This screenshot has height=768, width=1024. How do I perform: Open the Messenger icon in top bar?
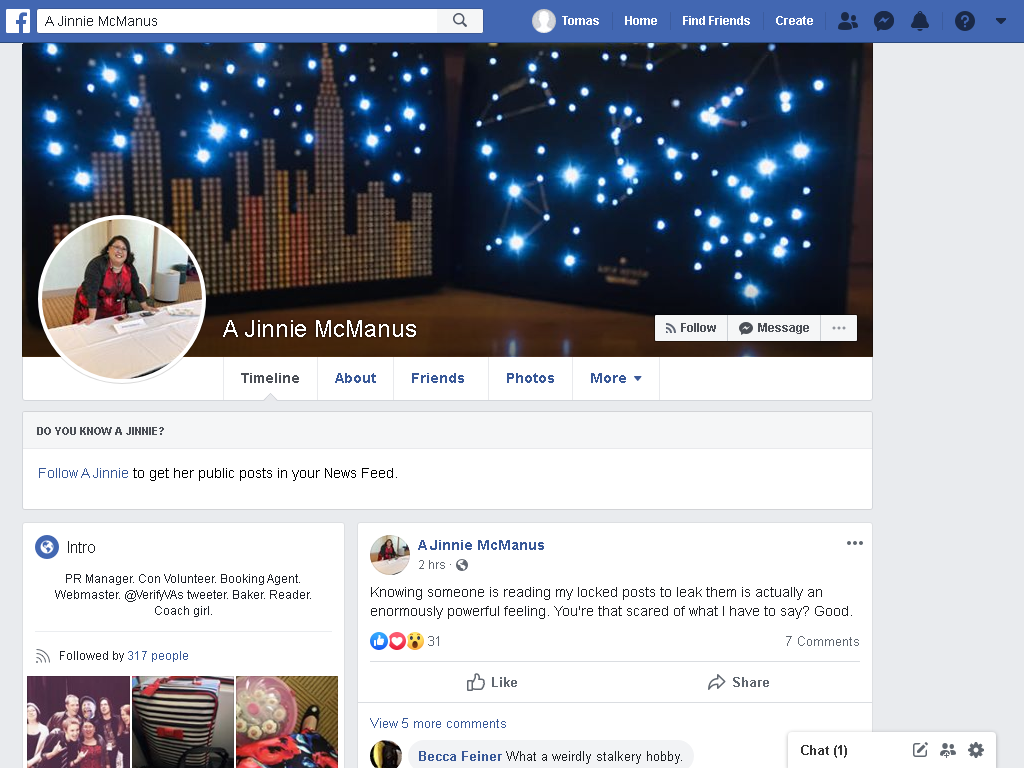[x=884, y=21]
